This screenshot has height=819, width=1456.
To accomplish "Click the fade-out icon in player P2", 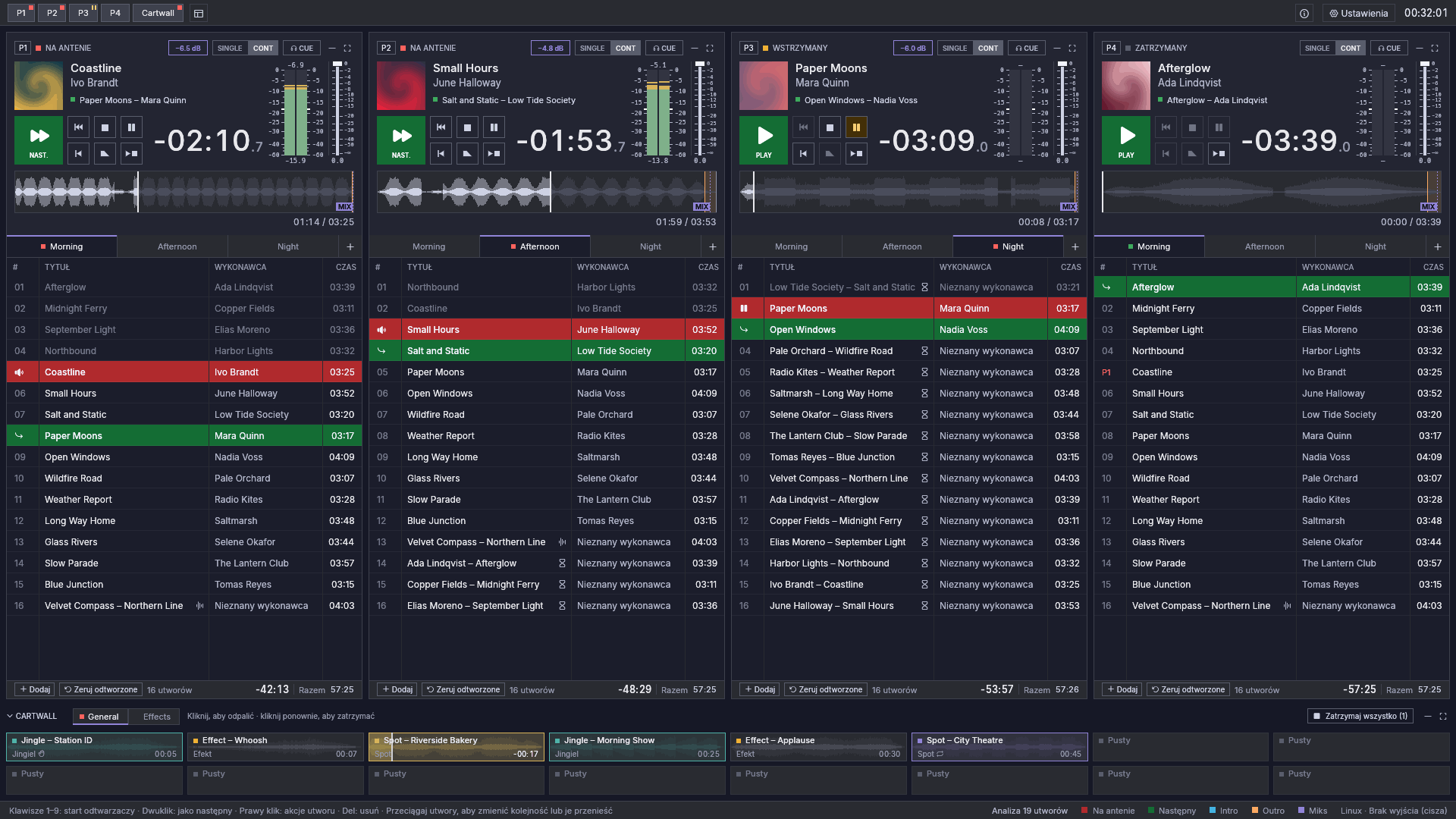I will tap(467, 153).
